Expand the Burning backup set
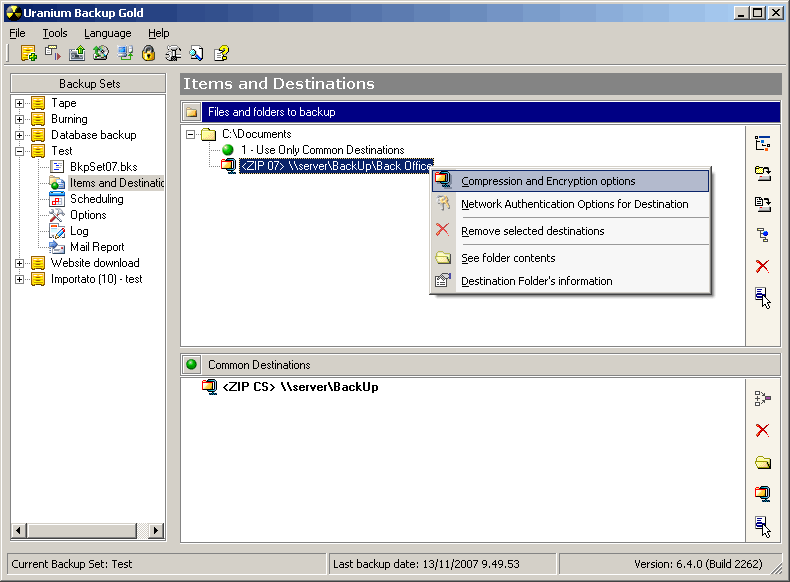The height and width of the screenshot is (582, 790). click(19, 119)
